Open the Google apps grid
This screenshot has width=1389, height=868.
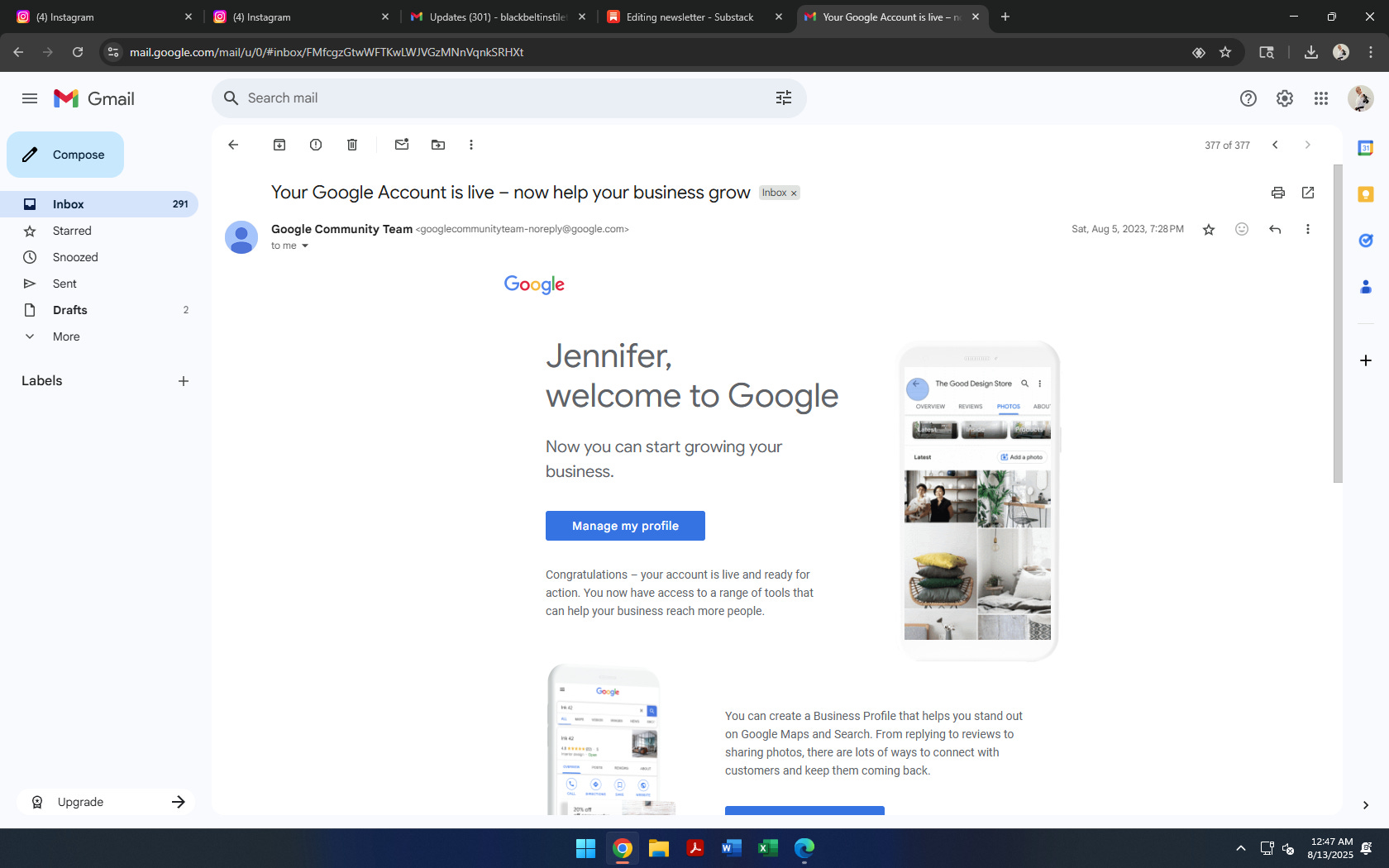click(1321, 98)
